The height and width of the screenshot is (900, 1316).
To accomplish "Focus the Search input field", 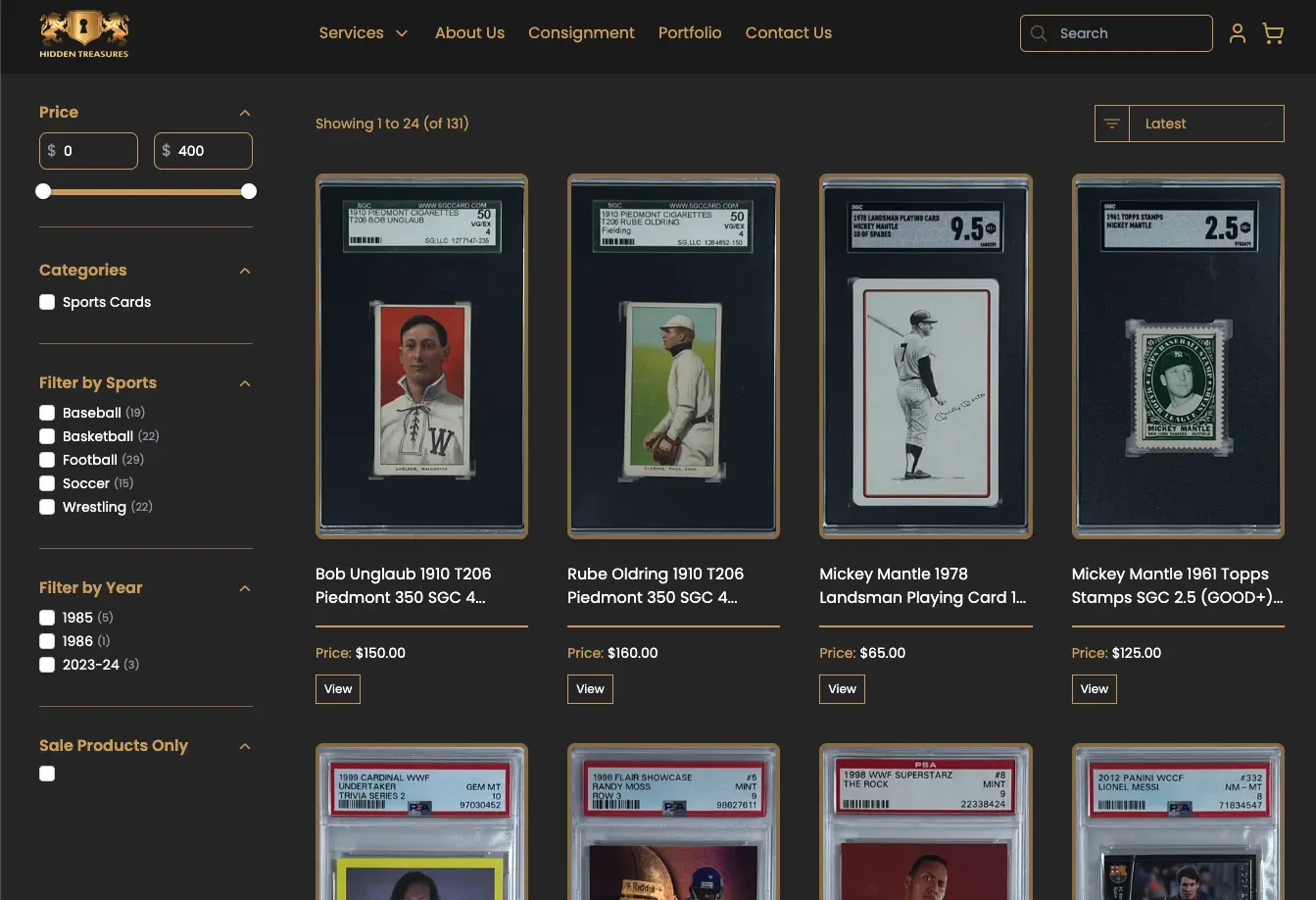I will pyautogui.click(x=1116, y=33).
